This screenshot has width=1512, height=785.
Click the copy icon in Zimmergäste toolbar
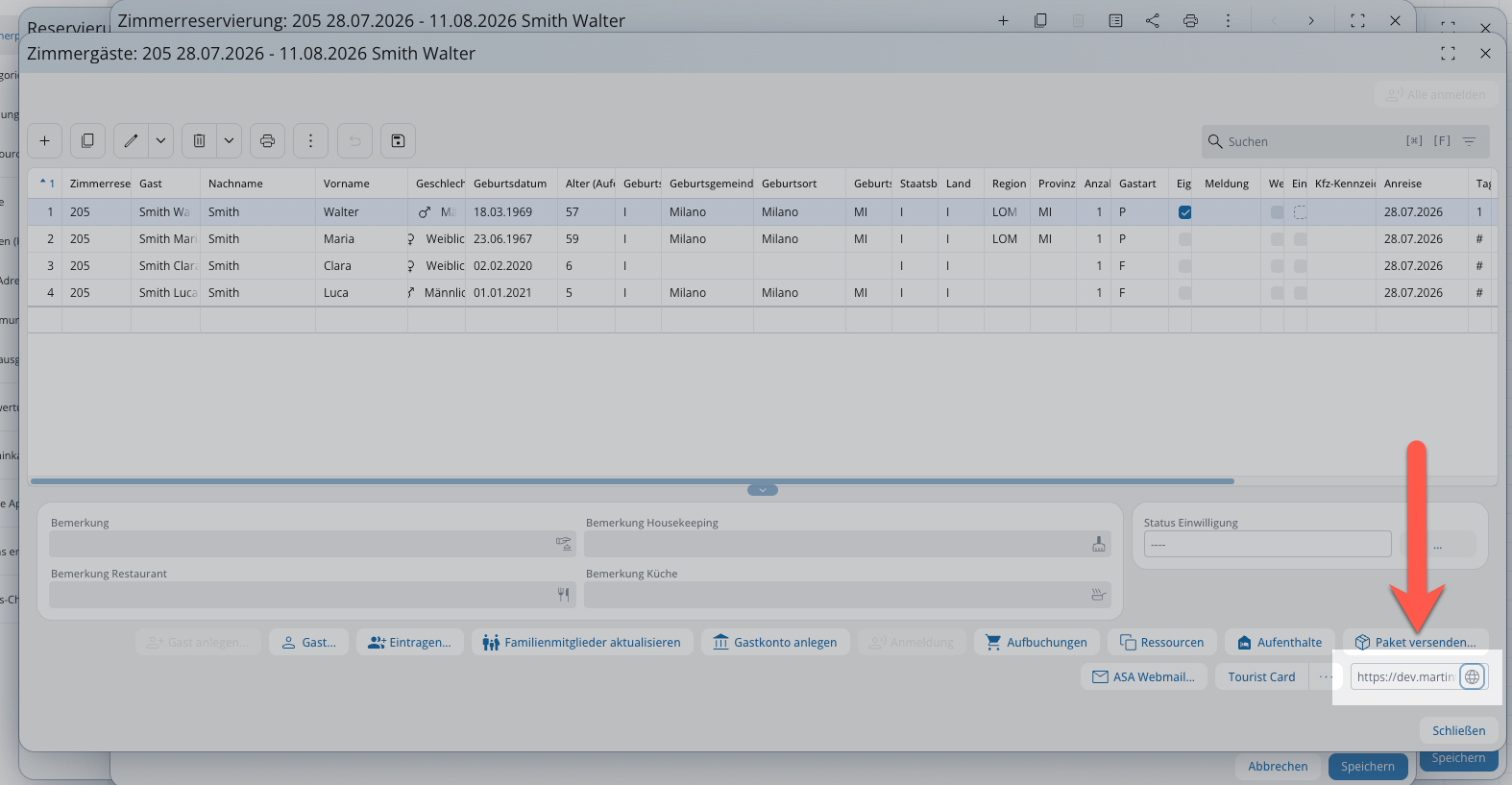point(87,141)
